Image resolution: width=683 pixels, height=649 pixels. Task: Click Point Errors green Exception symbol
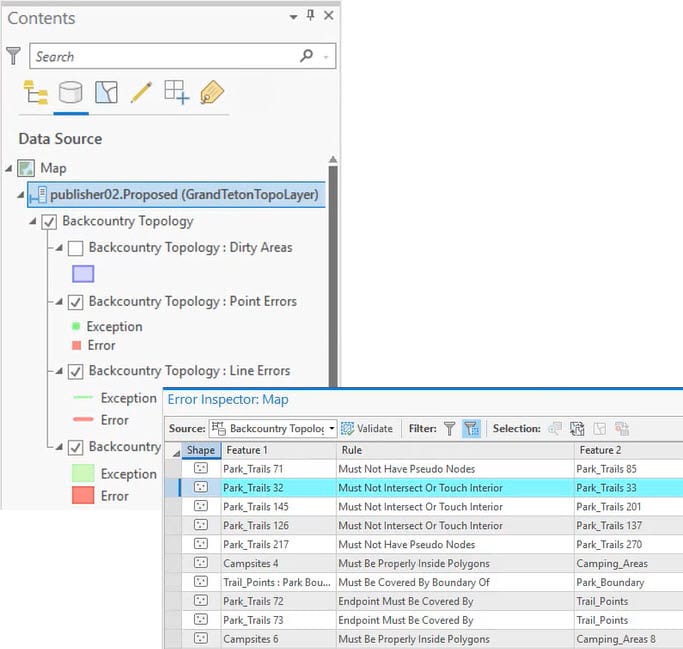[x=76, y=326]
